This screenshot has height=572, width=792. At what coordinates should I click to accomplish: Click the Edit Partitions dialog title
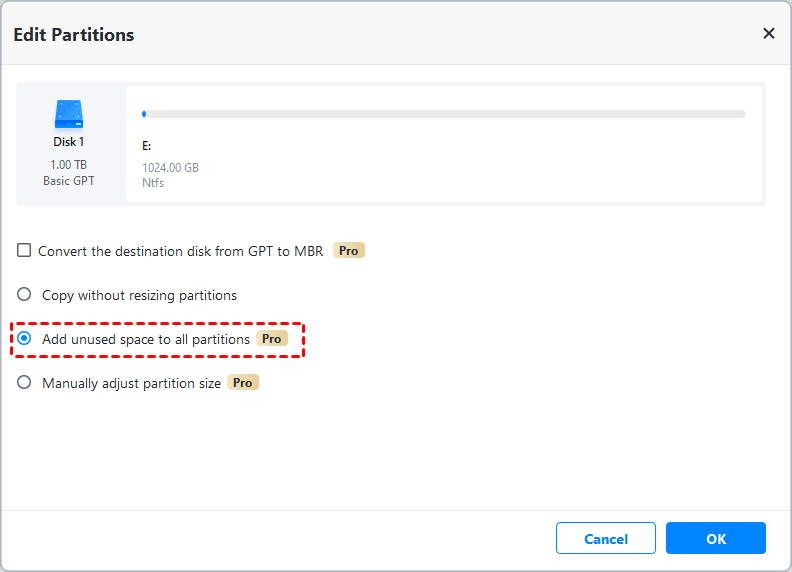coord(73,35)
